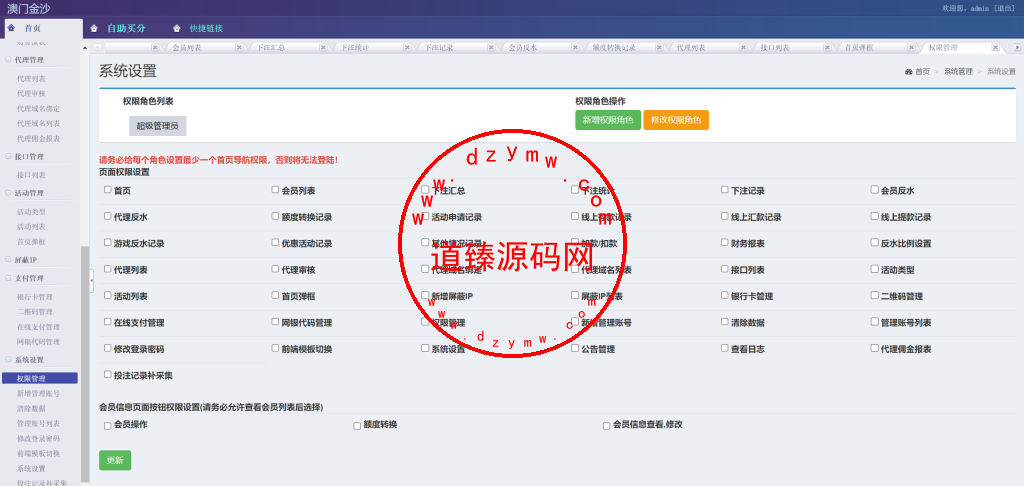Click the 修改权限角色 orange button
The width and height of the screenshot is (1024, 486).
(676, 120)
